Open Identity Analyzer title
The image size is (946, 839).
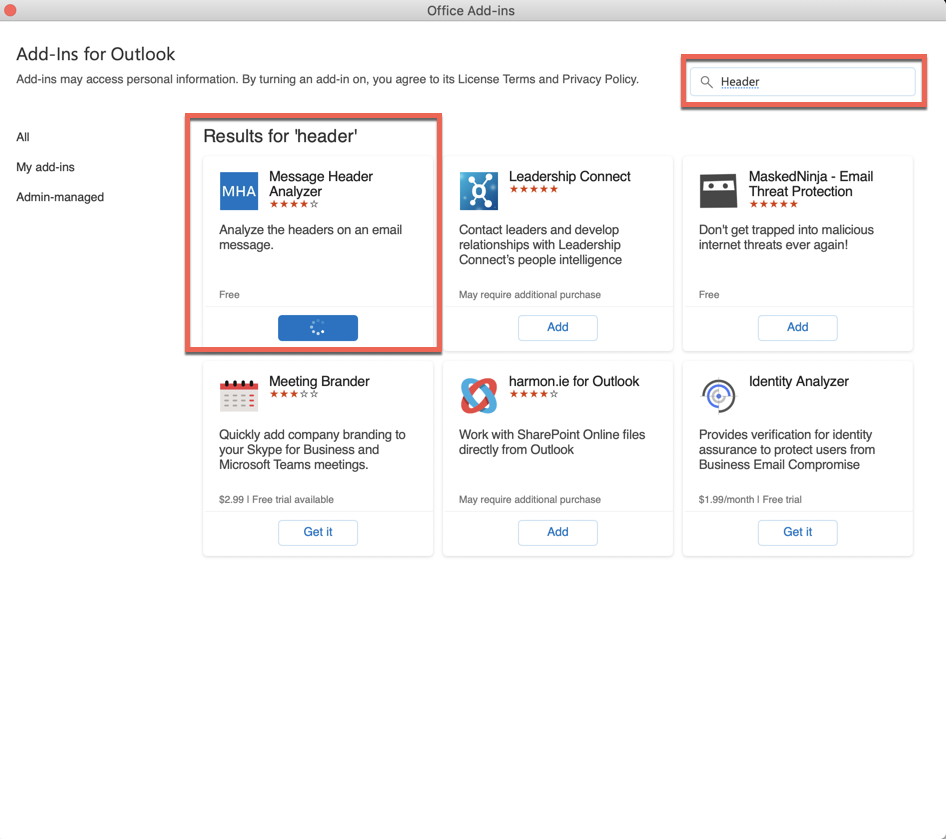799,381
